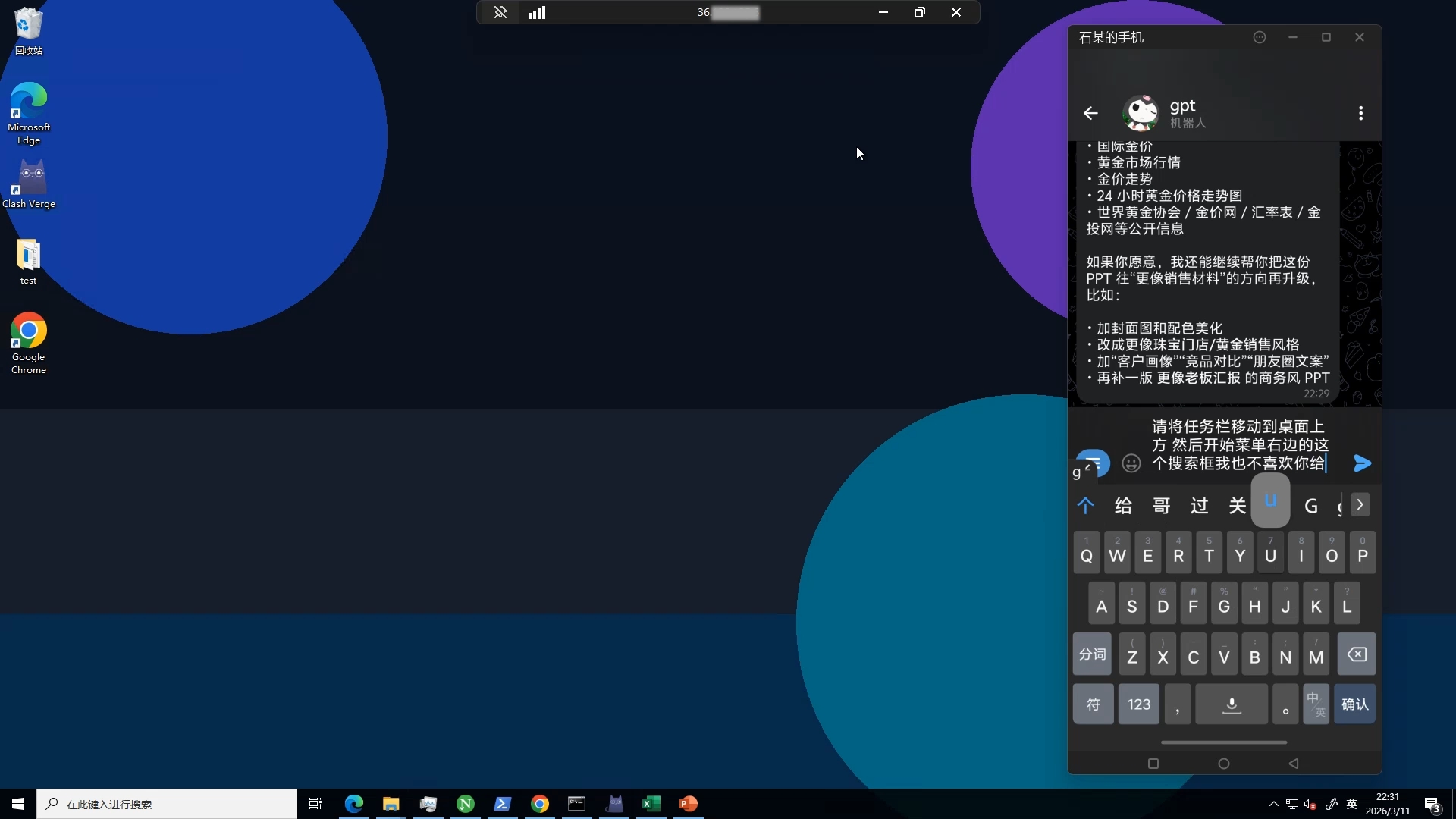Screen dimensions: 1456x819
Task: Click the signal strength bars indicator
Action: coord(537,13)
